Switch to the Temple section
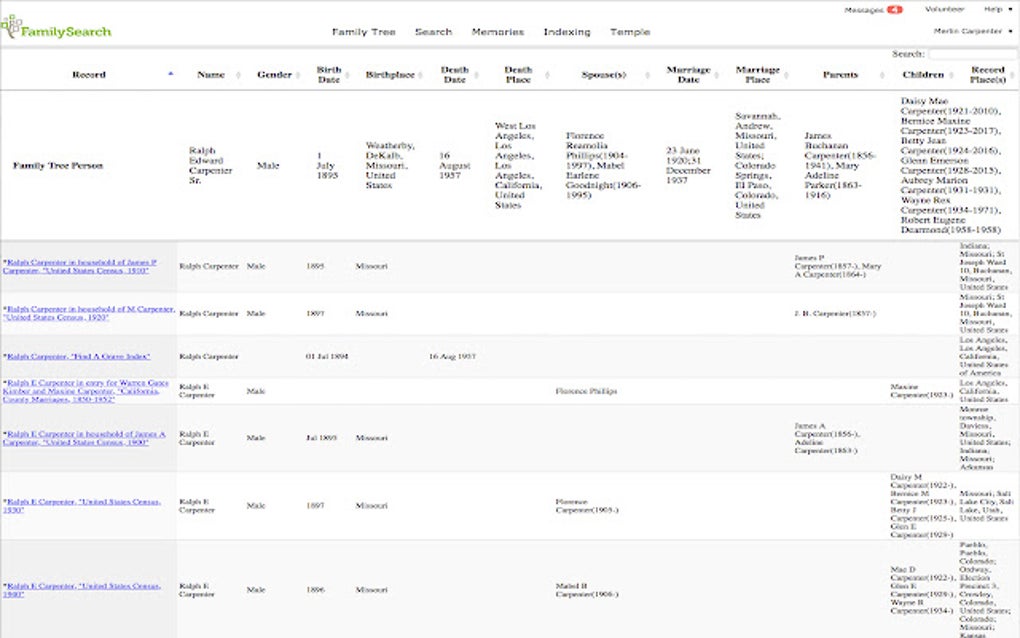This screenshot has height=638, width=1020. pos(630,32)
